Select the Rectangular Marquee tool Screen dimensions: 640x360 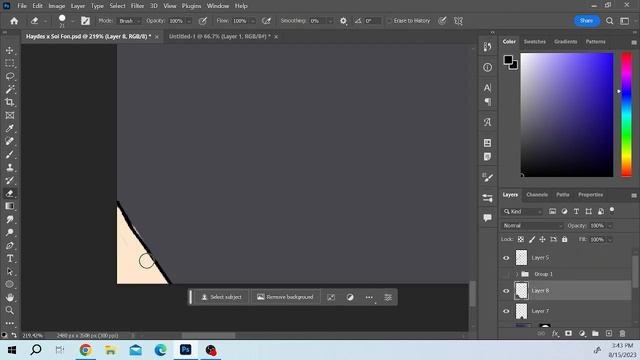[x=10, y=63]
